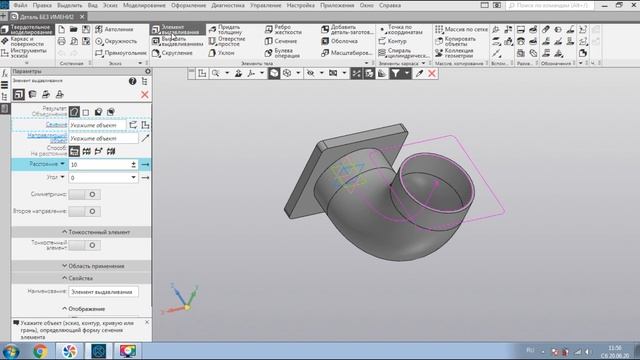
Task: Select the third Результат option icon
Action: (x=98, y=112)
